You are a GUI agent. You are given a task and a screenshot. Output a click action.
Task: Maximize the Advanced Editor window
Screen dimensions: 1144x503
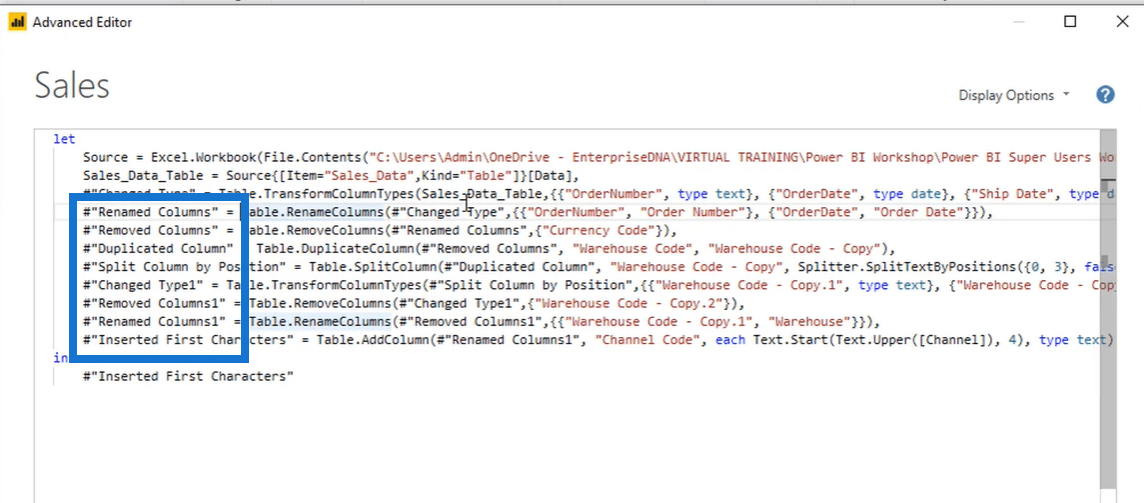[1070, 21]
